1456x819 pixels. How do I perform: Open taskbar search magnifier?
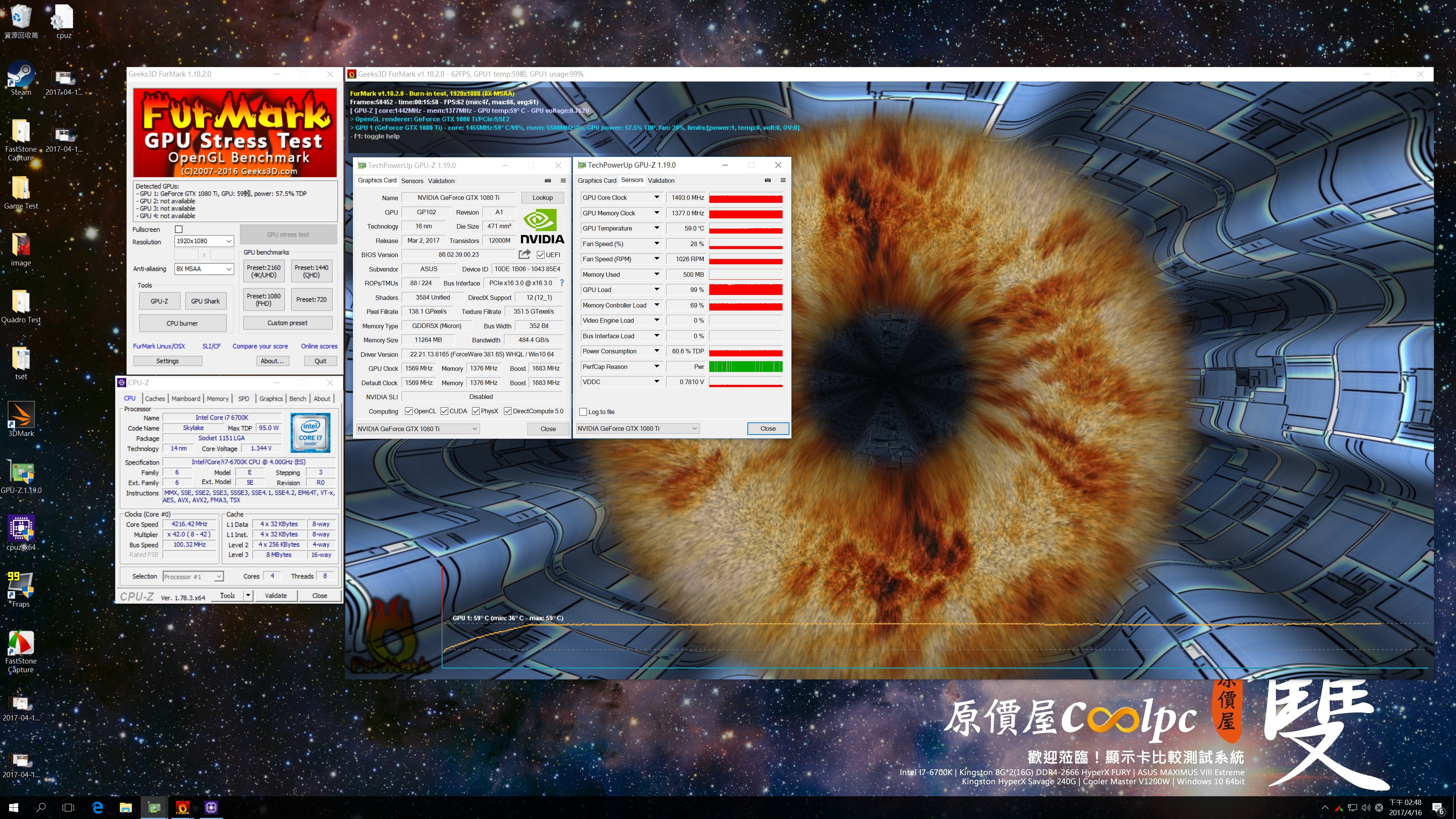click(x=41, y=807)
